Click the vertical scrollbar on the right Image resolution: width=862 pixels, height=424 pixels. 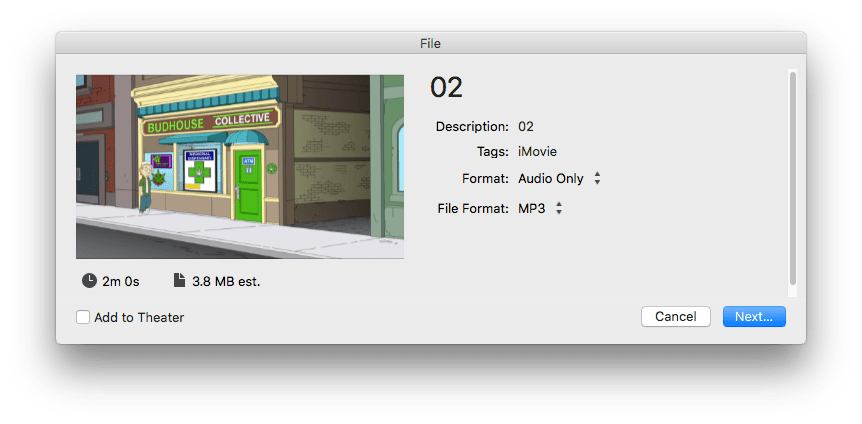pyautogui.click(x=793, y=180)
